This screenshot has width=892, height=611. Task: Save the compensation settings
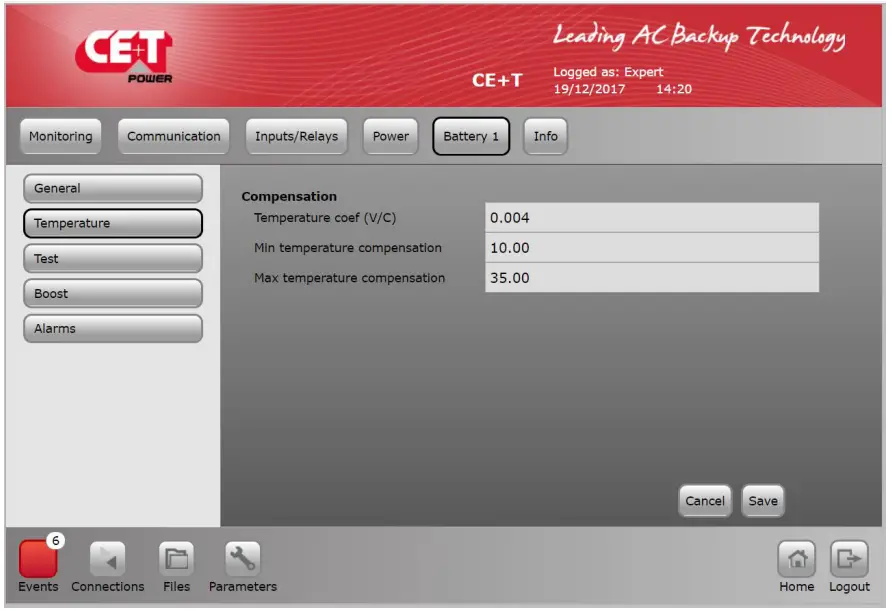point(763,501)
